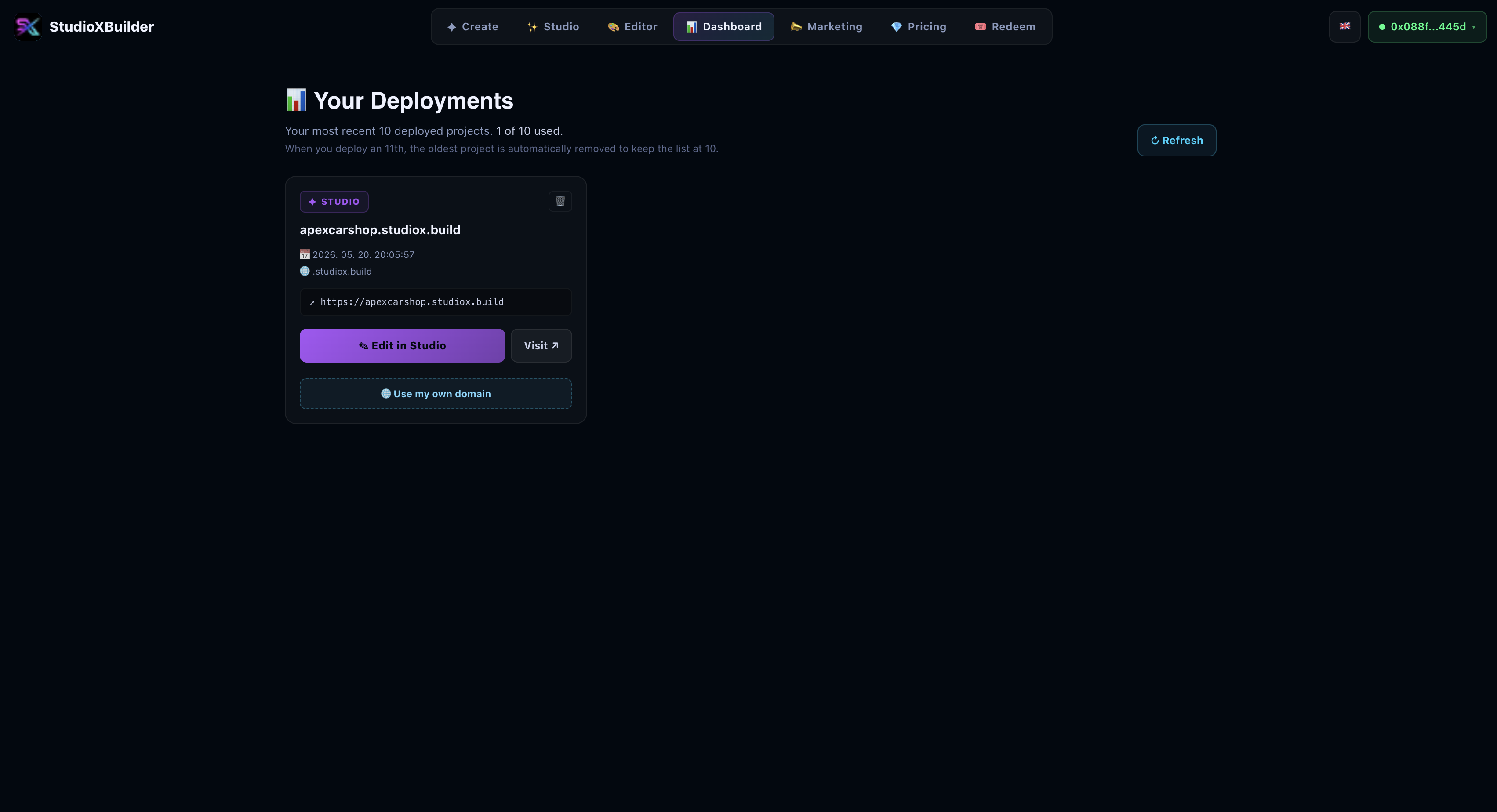This screenshot has width=1497, height=812.
Task: Open the https://apexcarshop.studiox.build link
Action: pyautogui.click(x=436, y=302)
